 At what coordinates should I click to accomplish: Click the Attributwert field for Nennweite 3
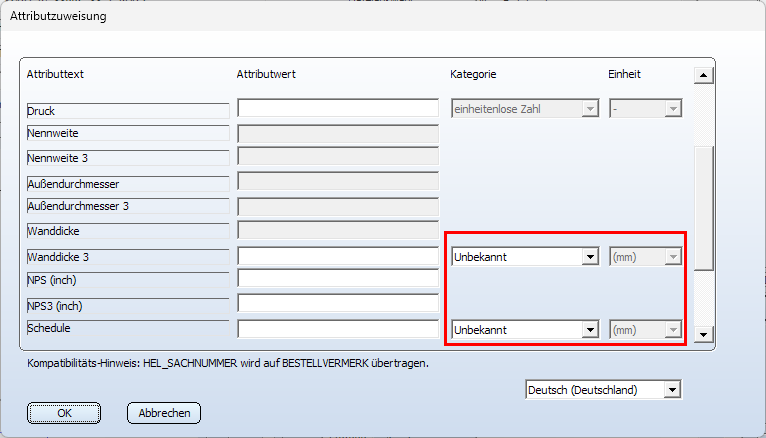click(x=338, y=156)
